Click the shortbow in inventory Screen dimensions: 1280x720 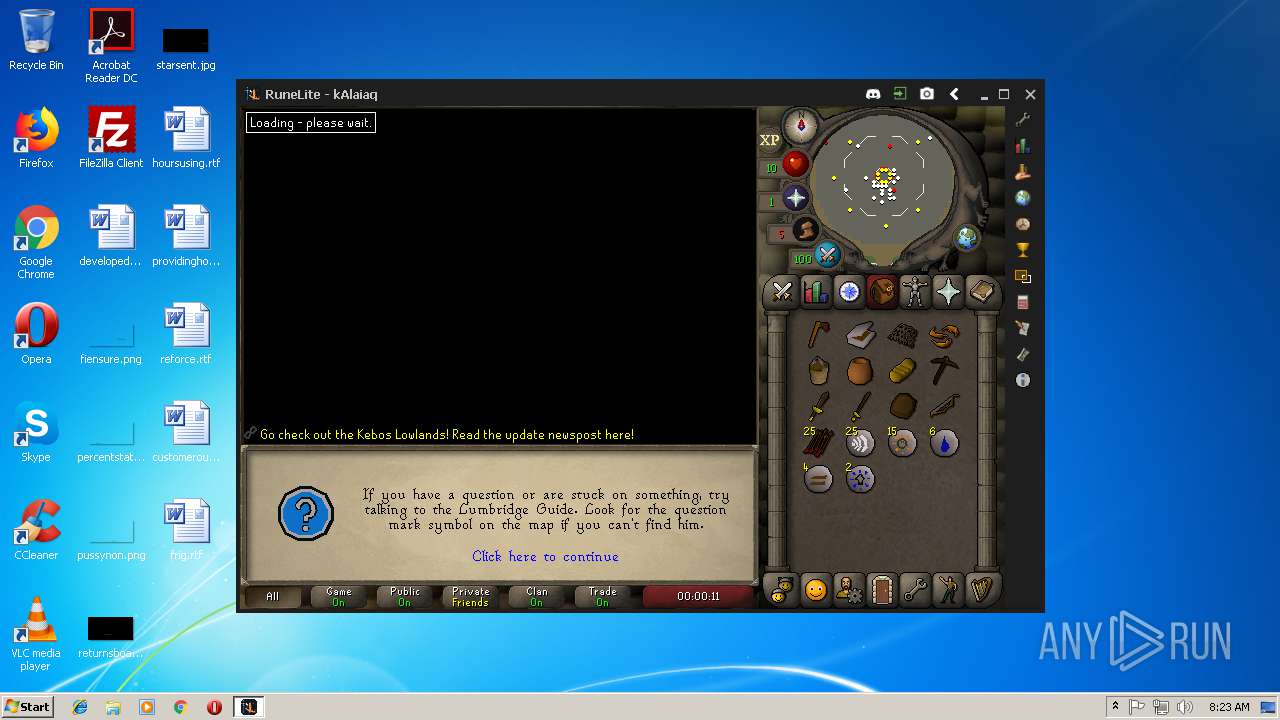[x=945, y=406]
